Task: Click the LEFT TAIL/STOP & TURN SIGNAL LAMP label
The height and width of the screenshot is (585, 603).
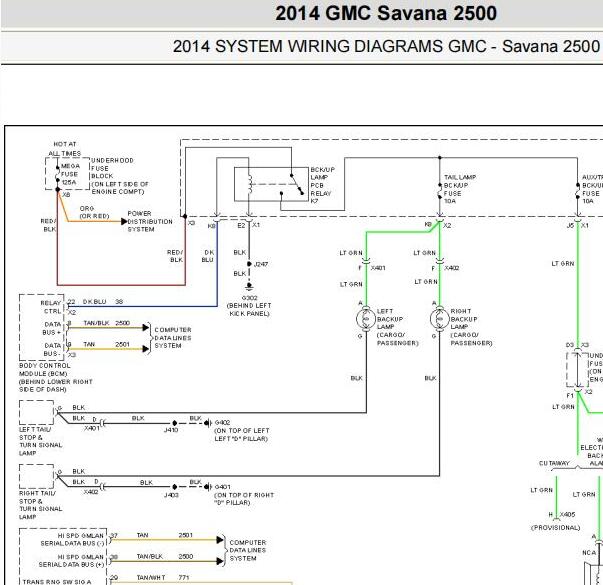Action: (40, 441)
